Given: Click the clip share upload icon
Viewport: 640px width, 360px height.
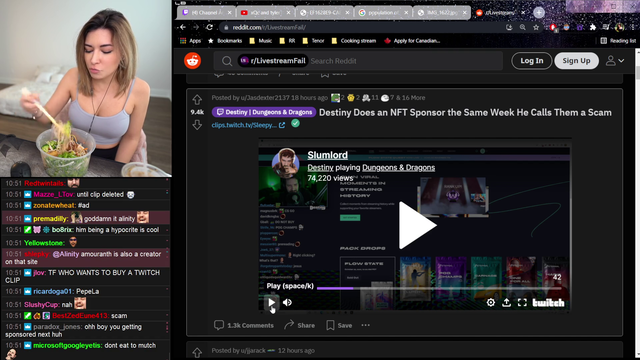Looking at the screenshot, I should tap(507, 302).
